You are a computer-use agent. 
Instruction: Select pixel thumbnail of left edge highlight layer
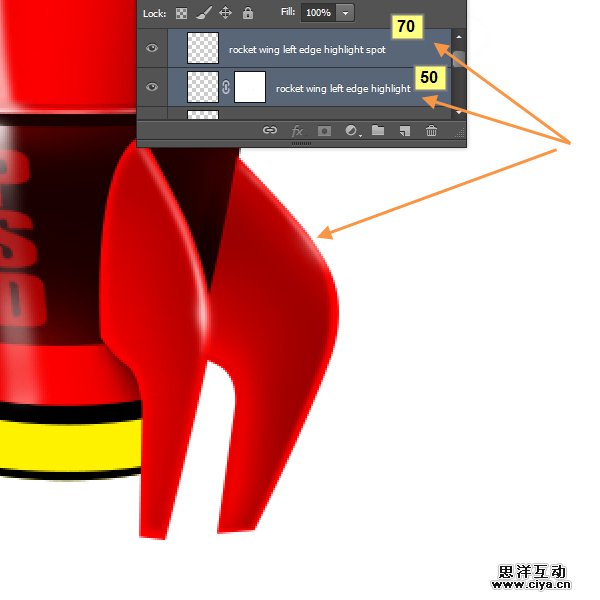pos(203,87)
